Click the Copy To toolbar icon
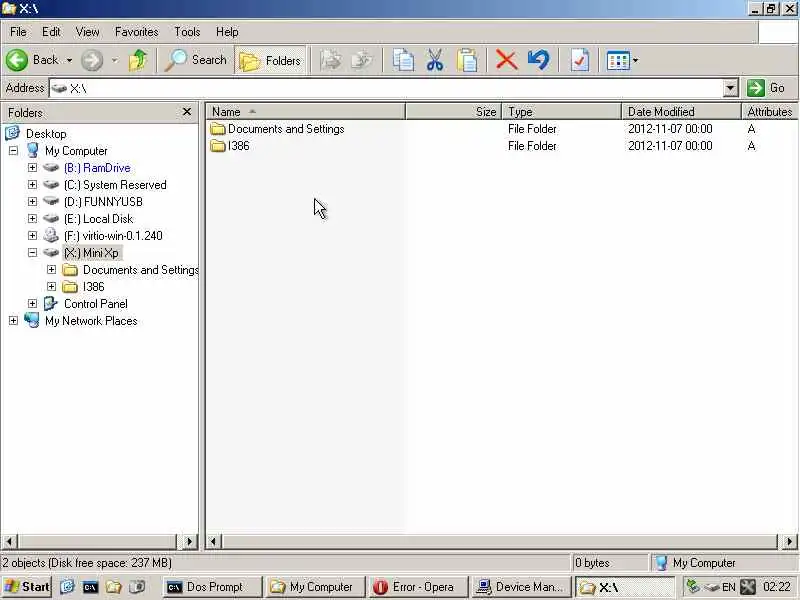Screen dimensions: 800x600 click(362, 60)
